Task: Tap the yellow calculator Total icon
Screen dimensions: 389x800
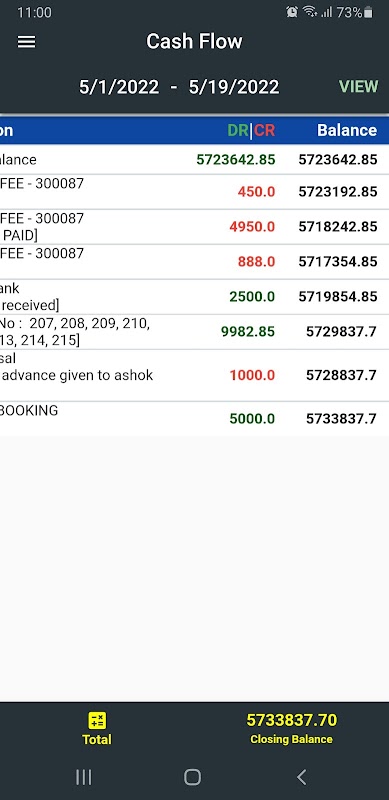Action: pyautogui.click(x=97, y=720)
